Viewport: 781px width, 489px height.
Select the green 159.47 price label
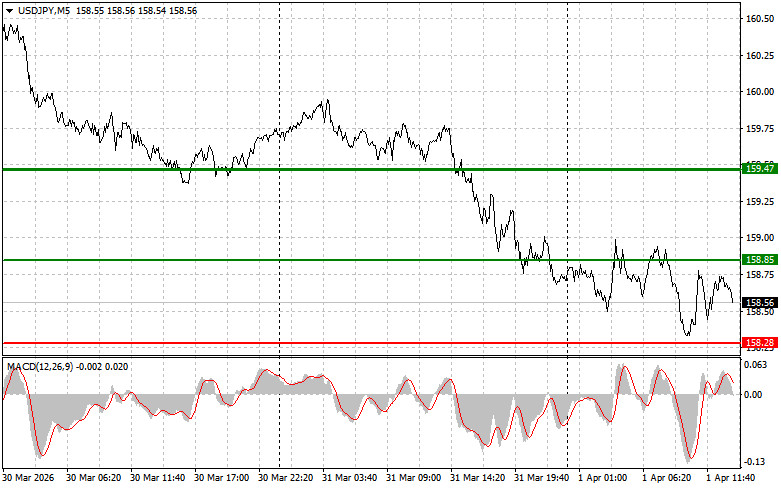click(x=761, y=170)
